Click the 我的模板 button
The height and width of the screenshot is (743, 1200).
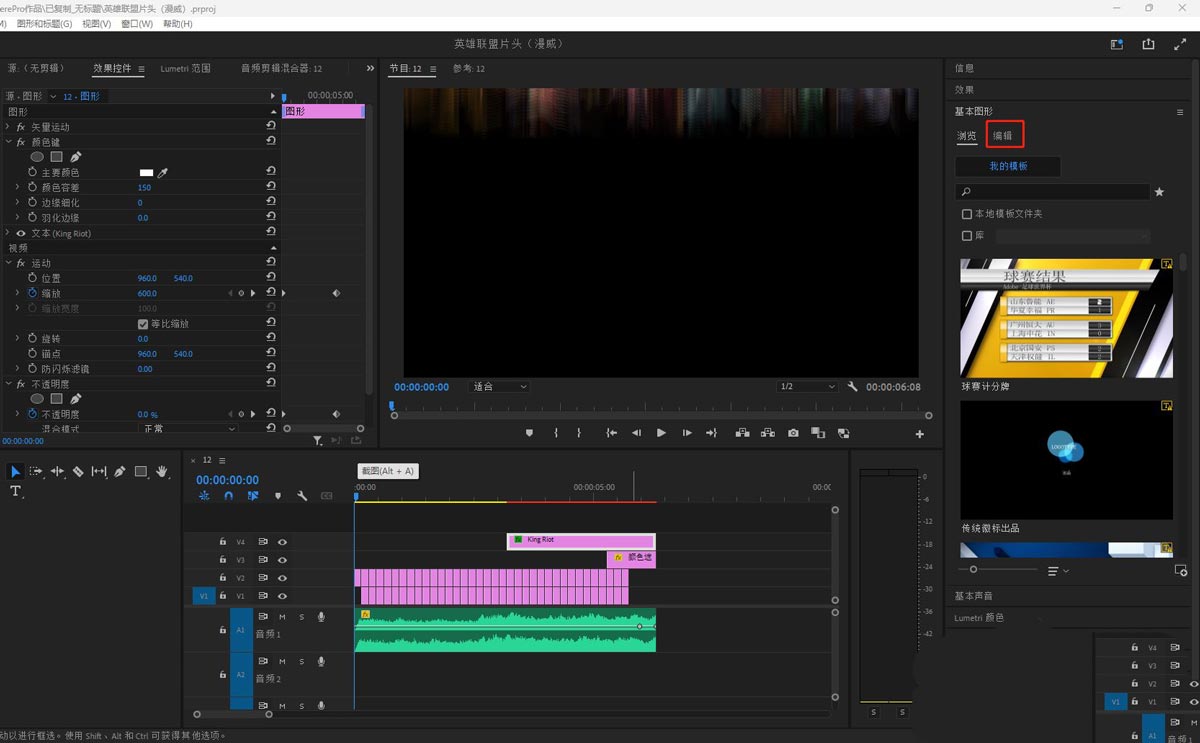pyautogui.click(x=1007, y=166)
